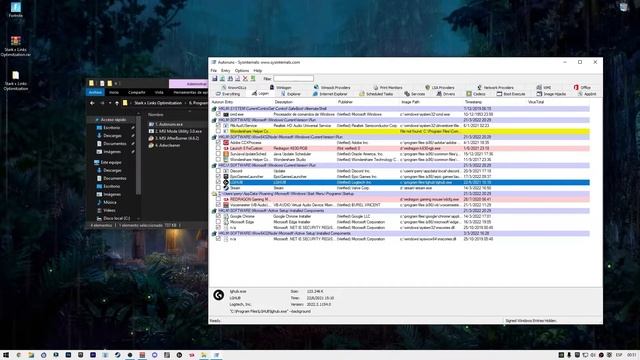Click the back arrow in File Explorer
This screenshot has width=640, height=360.
[92, 103]
